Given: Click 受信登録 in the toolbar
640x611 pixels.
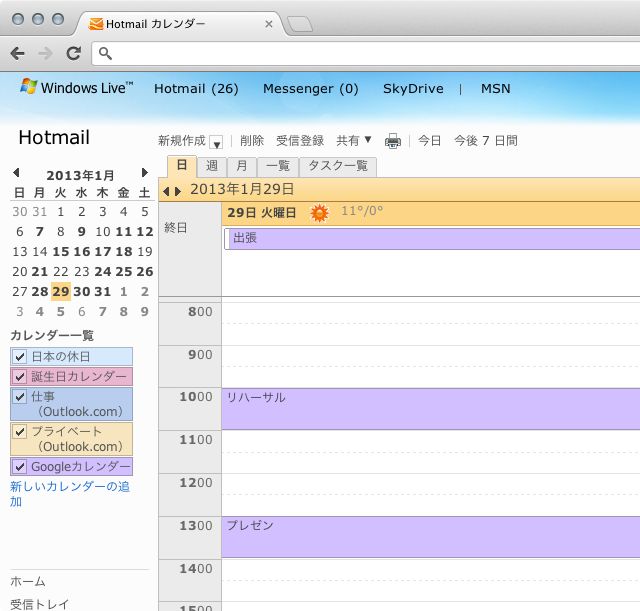Looking at the screenshot, I should point(300,141).
